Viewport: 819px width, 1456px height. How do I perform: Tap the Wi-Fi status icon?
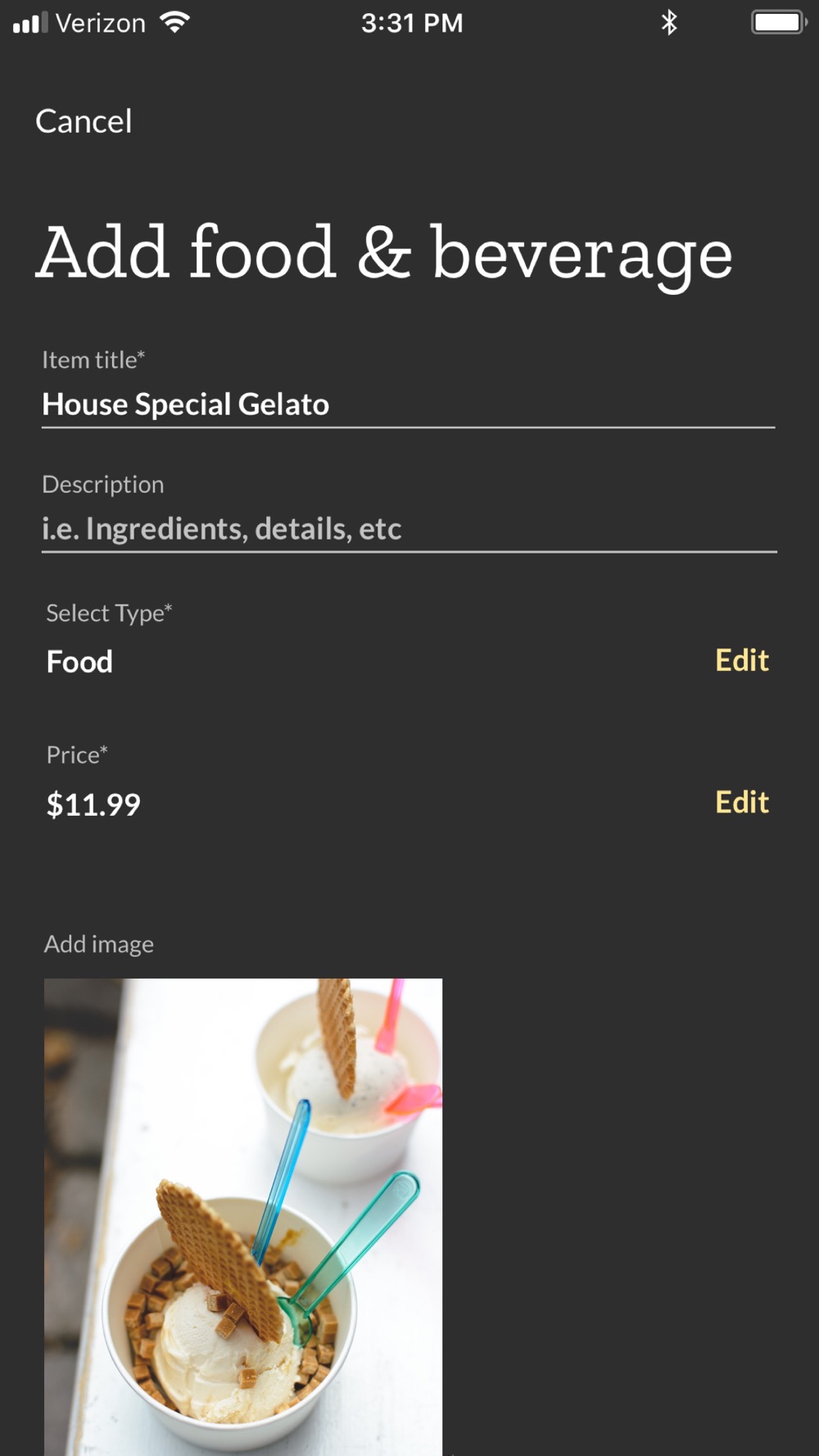(x=175, y=23)
